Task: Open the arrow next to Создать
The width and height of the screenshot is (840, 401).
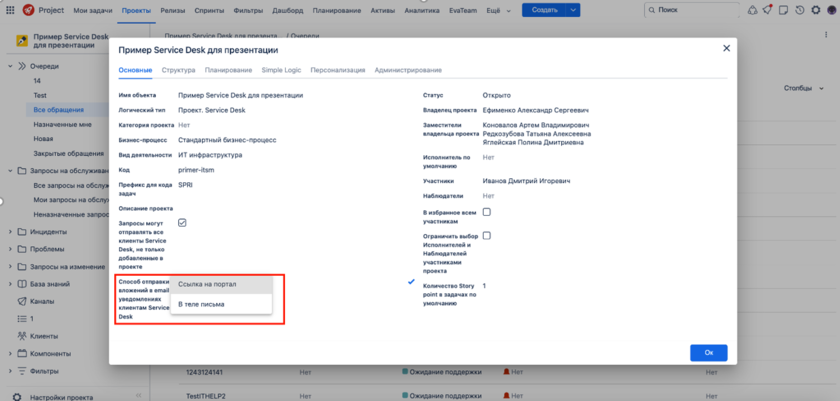Action: [573, 10]
